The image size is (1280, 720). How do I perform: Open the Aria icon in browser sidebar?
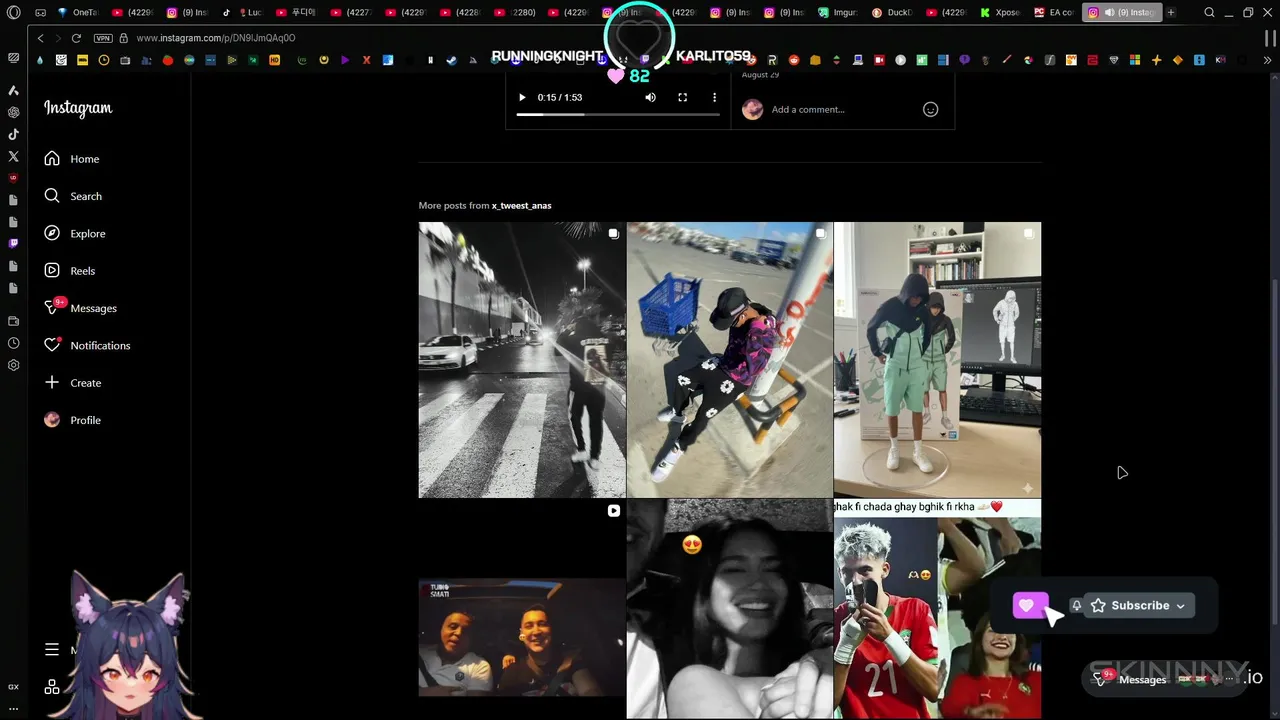pyautogui.click(x=13, y=90)
